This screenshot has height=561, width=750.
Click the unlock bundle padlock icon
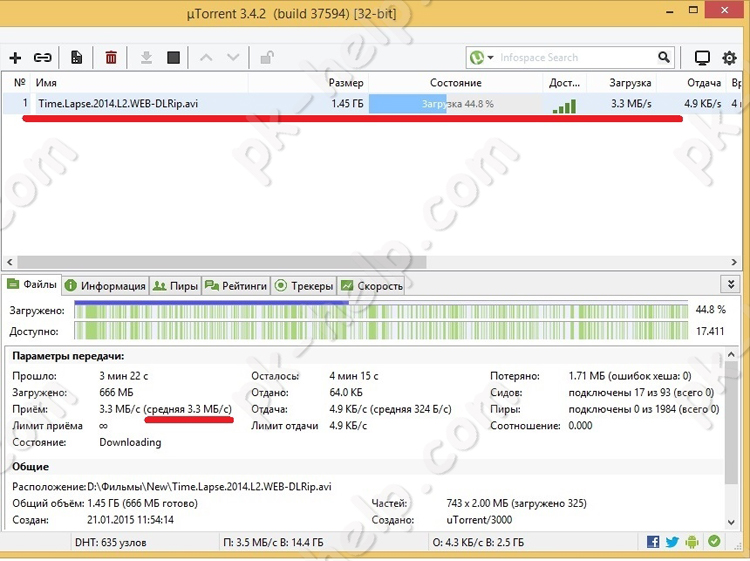coord(267,58)
